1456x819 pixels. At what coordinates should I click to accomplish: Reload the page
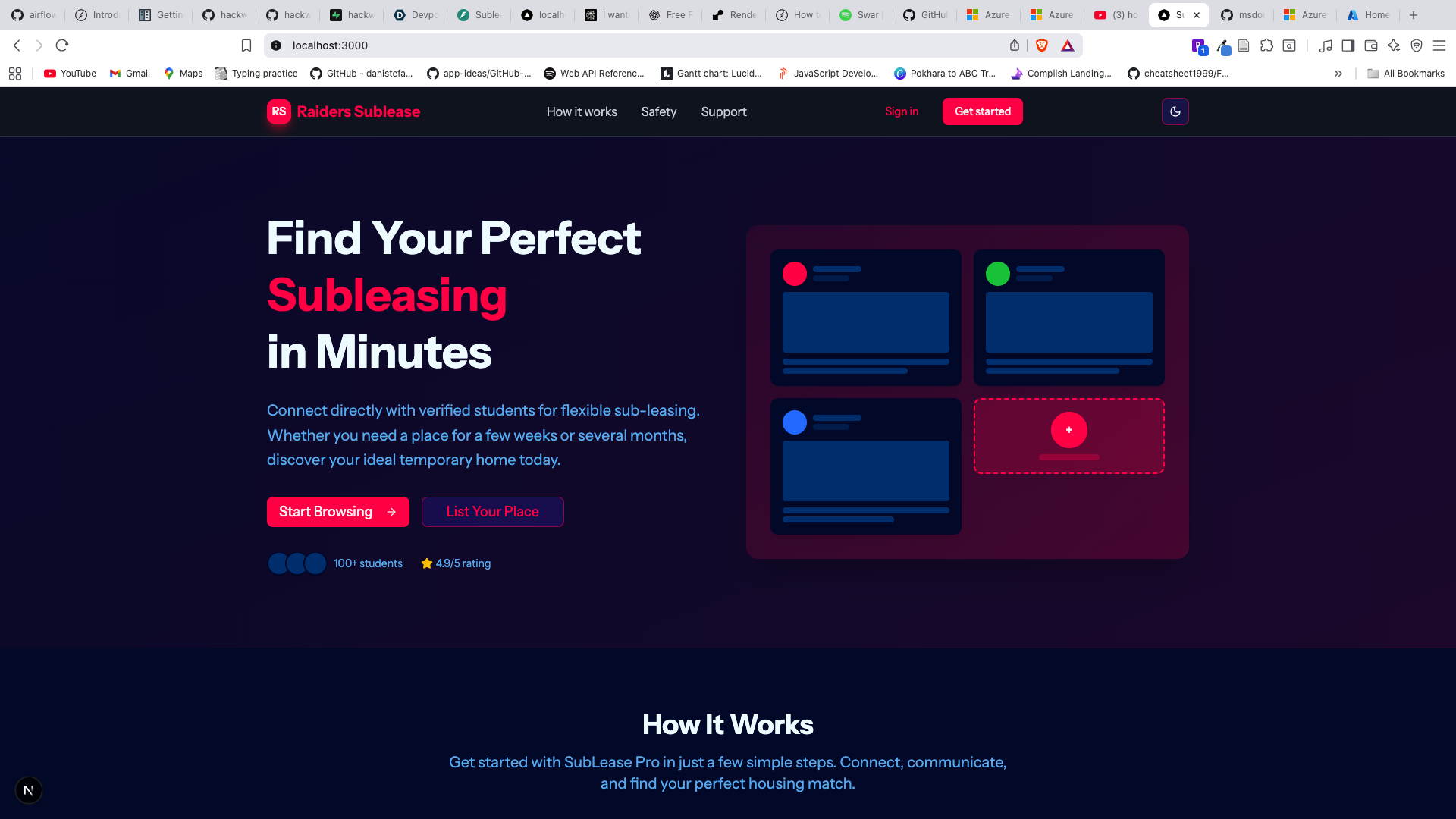coord(62,45)
